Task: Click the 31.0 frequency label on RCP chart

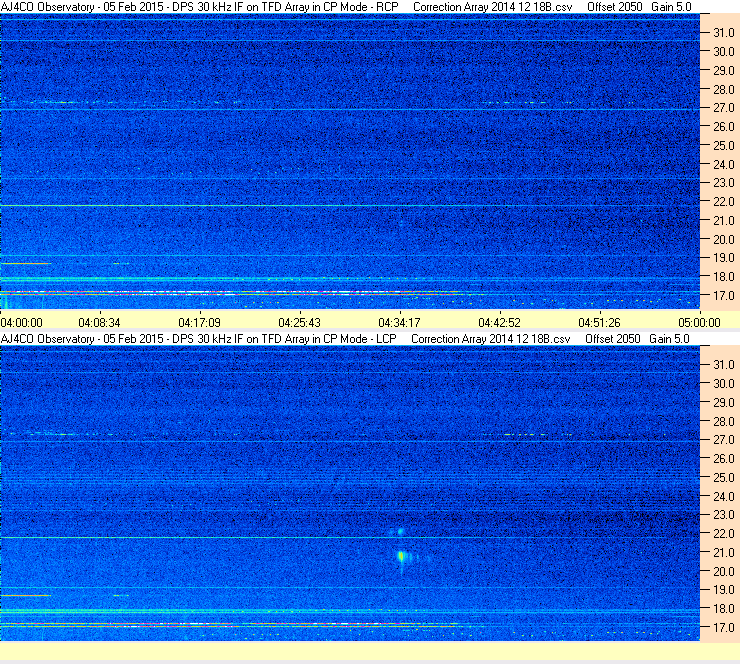Action: tap(723, 33)
